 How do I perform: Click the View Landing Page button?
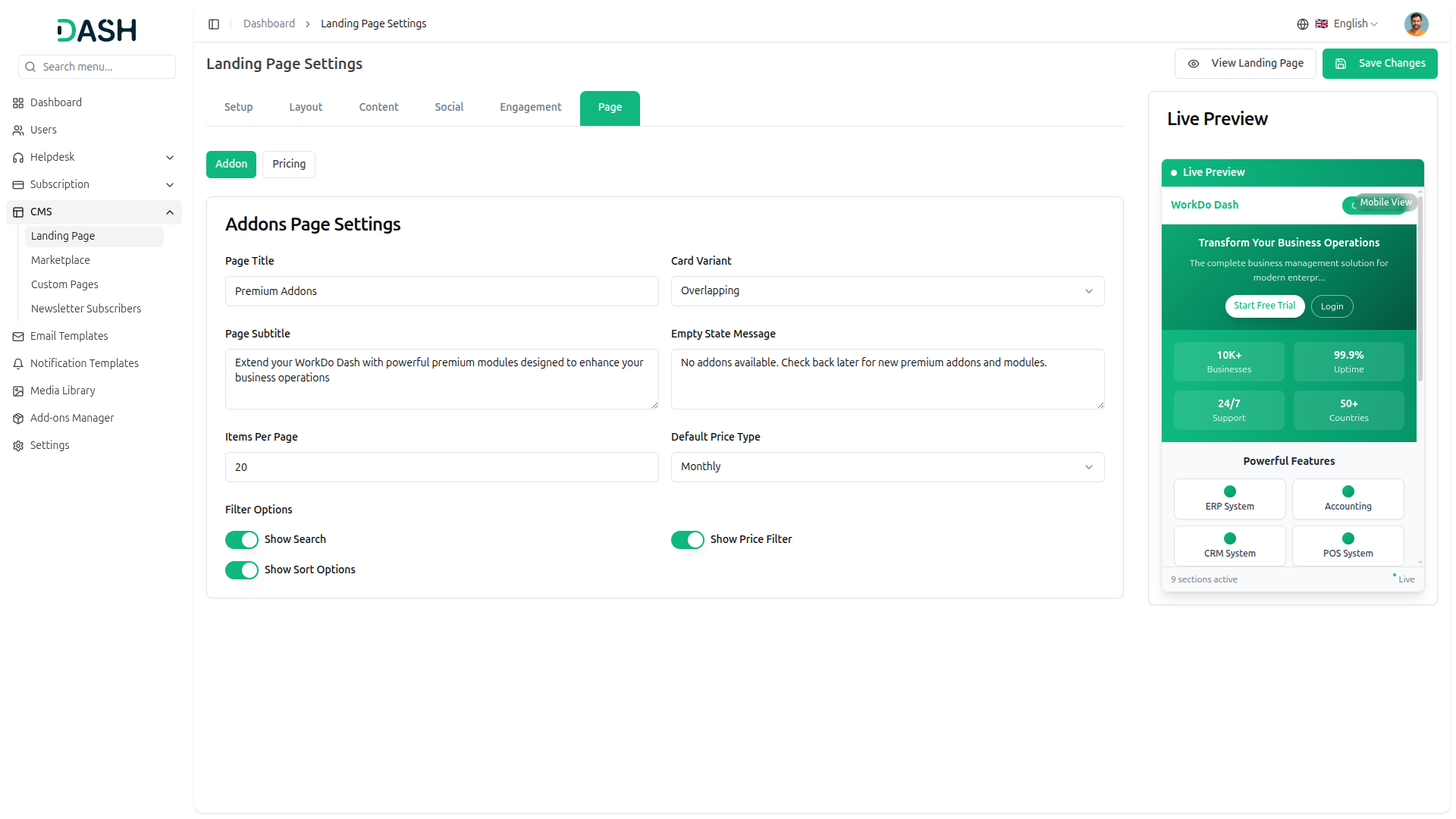point(1245,64)
